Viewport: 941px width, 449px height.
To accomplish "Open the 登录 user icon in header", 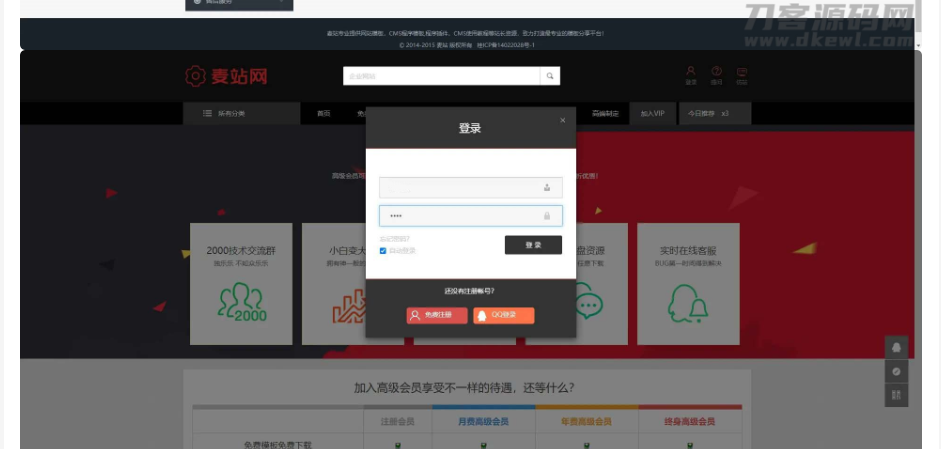I will 691,76.
